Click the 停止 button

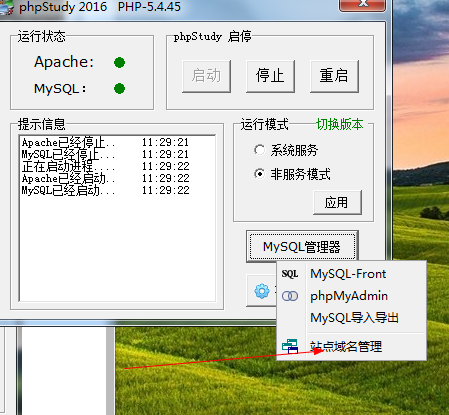(x=270, y=76)
